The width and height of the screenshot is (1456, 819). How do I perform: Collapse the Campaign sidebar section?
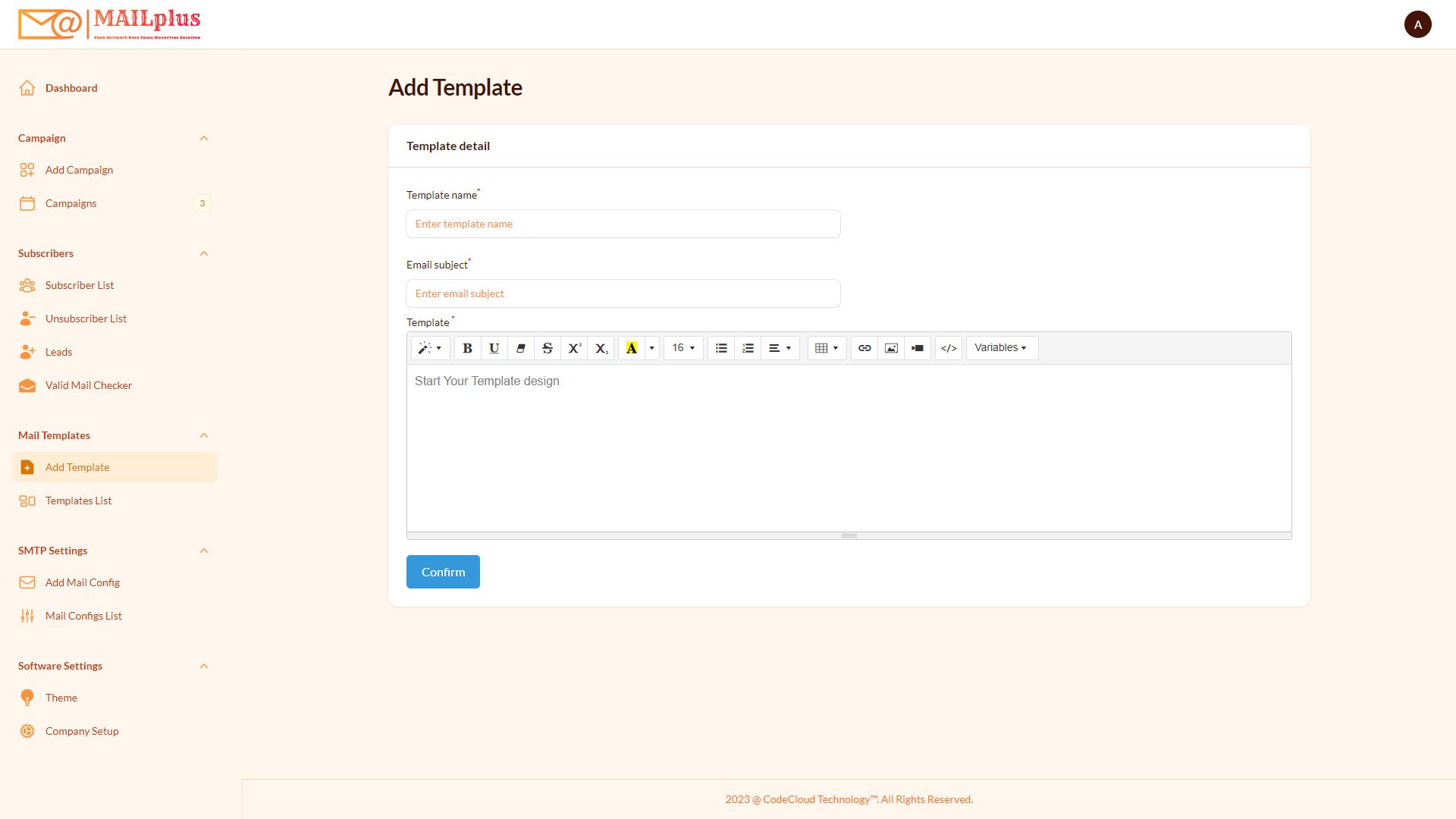[203, 138]
